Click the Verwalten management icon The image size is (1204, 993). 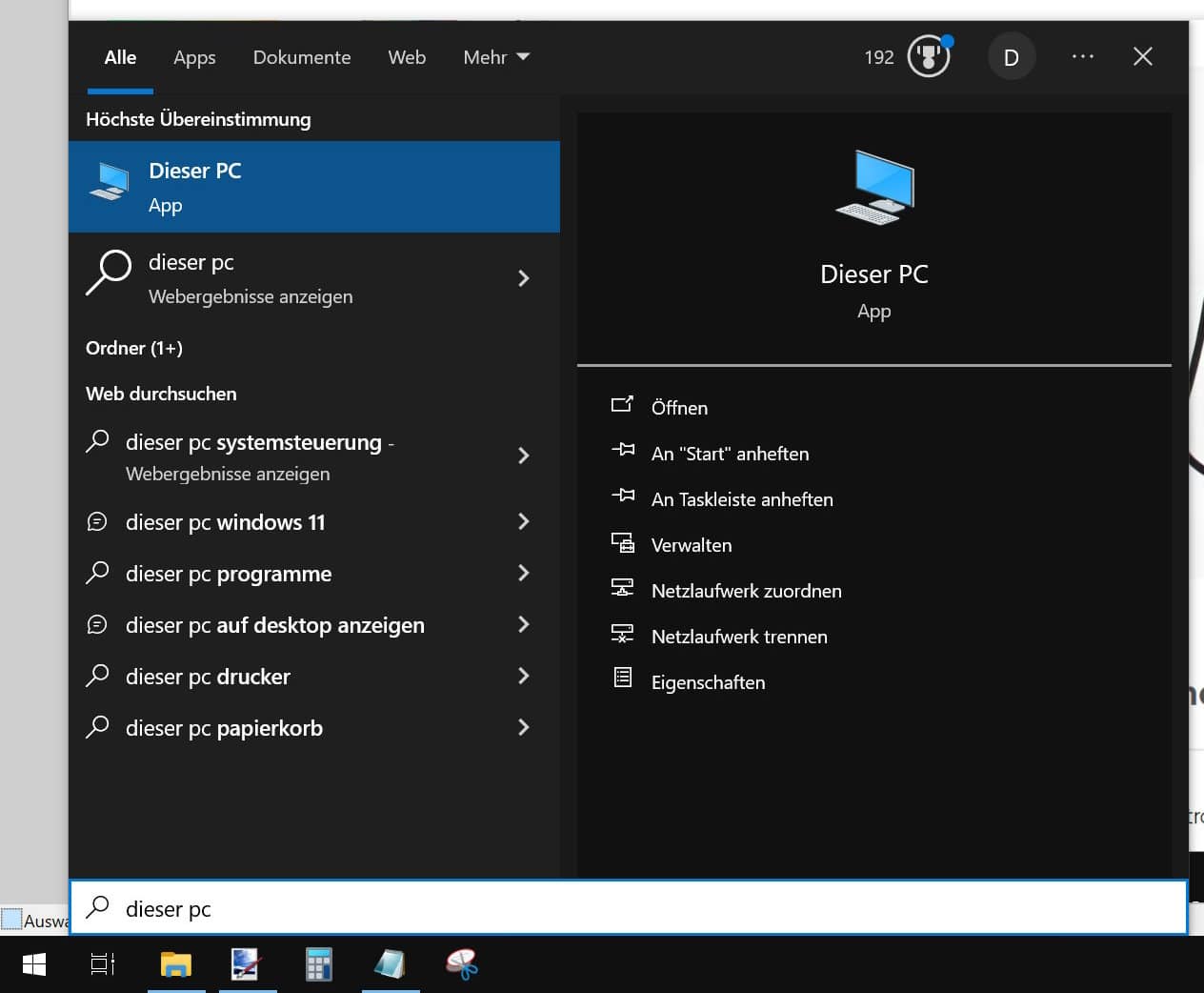(x=622, y=542)
